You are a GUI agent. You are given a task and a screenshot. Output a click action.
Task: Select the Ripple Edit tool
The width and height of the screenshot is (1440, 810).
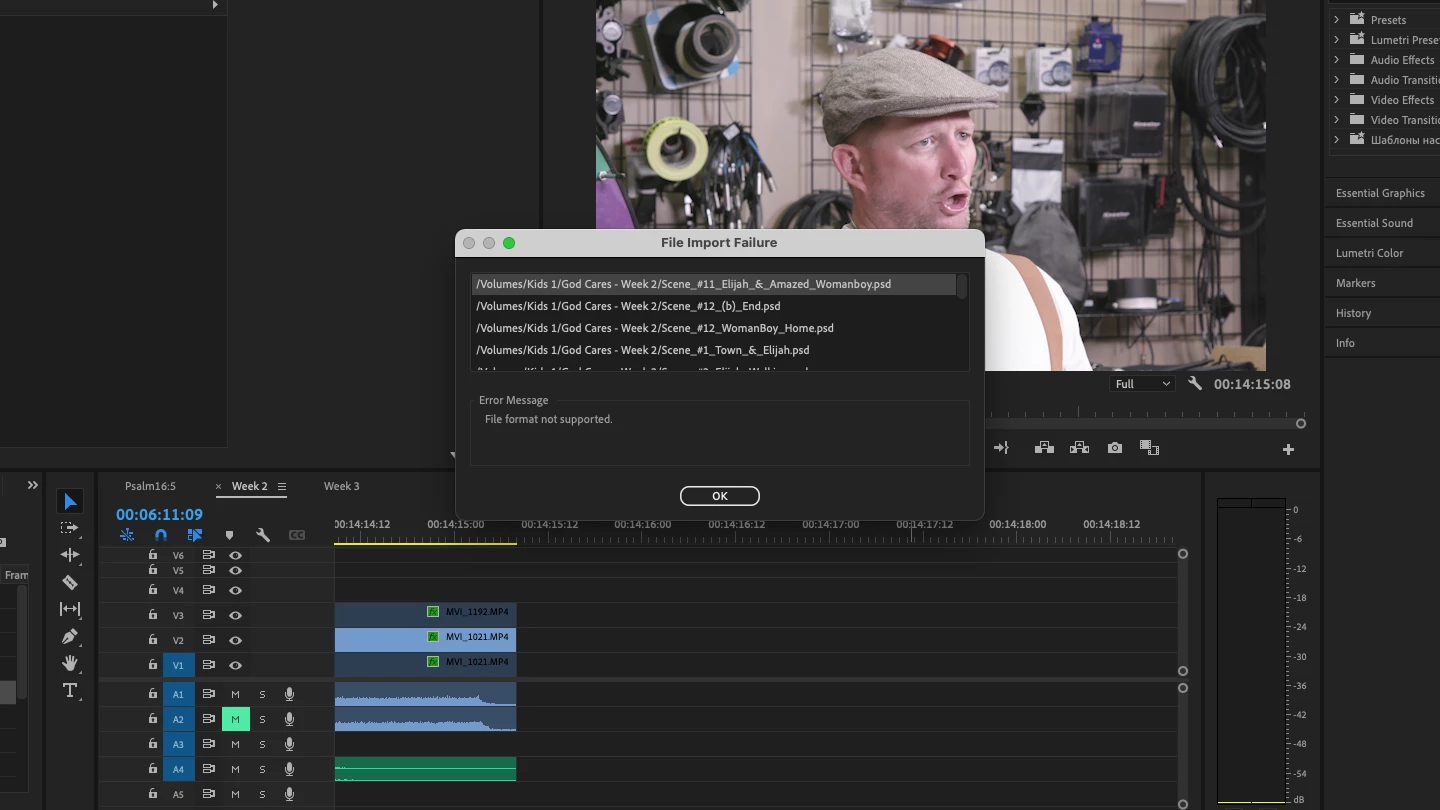[x=70, y=555]
